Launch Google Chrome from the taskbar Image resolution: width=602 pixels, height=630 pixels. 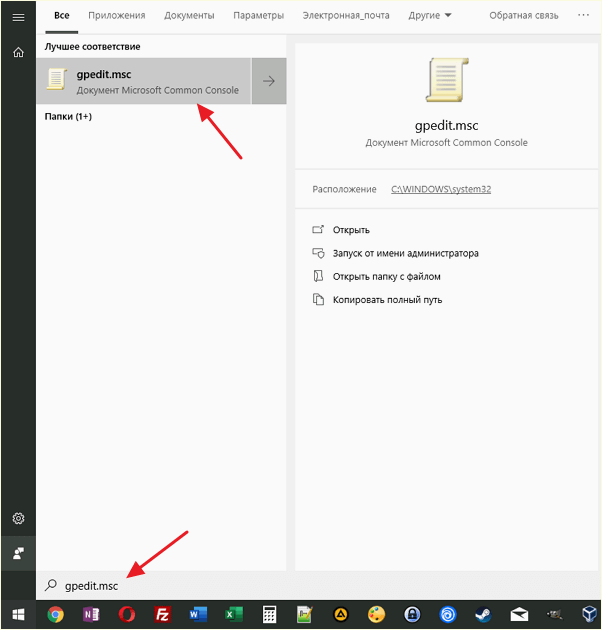[x=55, y=615]
